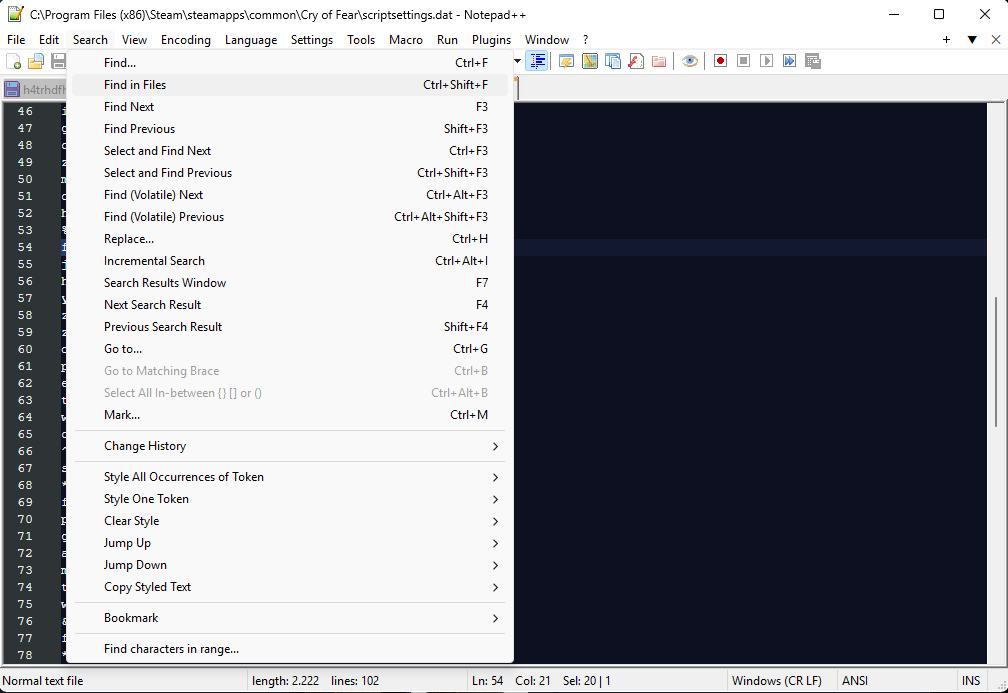Image resolution: width=1008 pixels, height=693 pixels.
Task: Start macro recording with the red dot icon
Action: tap(721, 61)
